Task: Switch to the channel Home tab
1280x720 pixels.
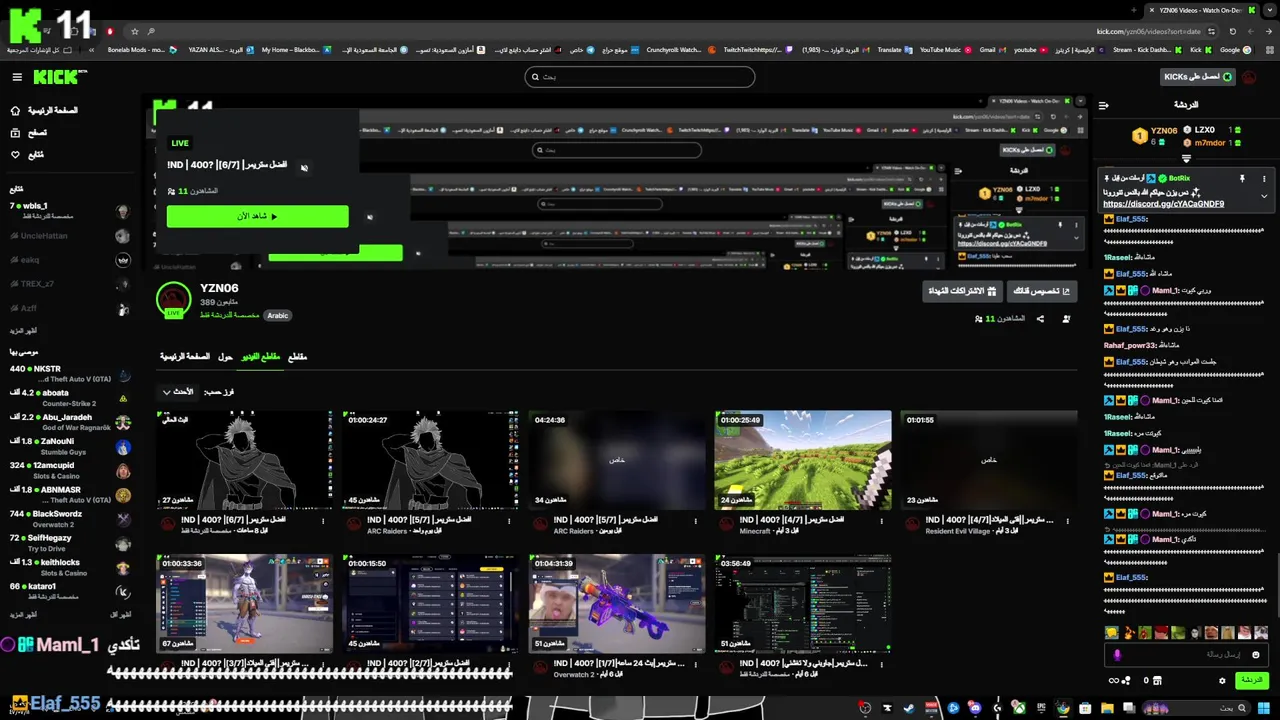Action: coord(185,357)
